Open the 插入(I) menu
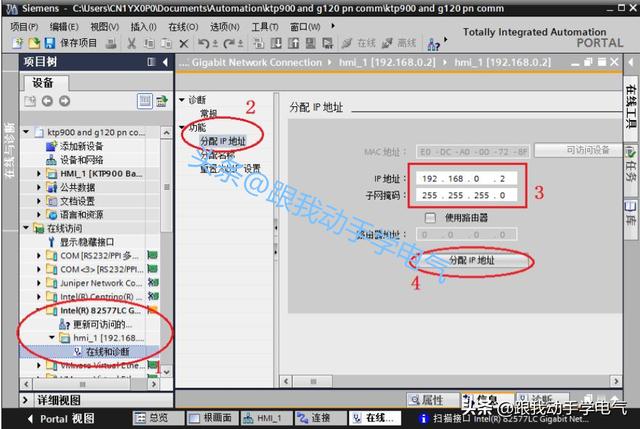The height and width of the screenshot is (429, 640). click(x=143, y=27)
